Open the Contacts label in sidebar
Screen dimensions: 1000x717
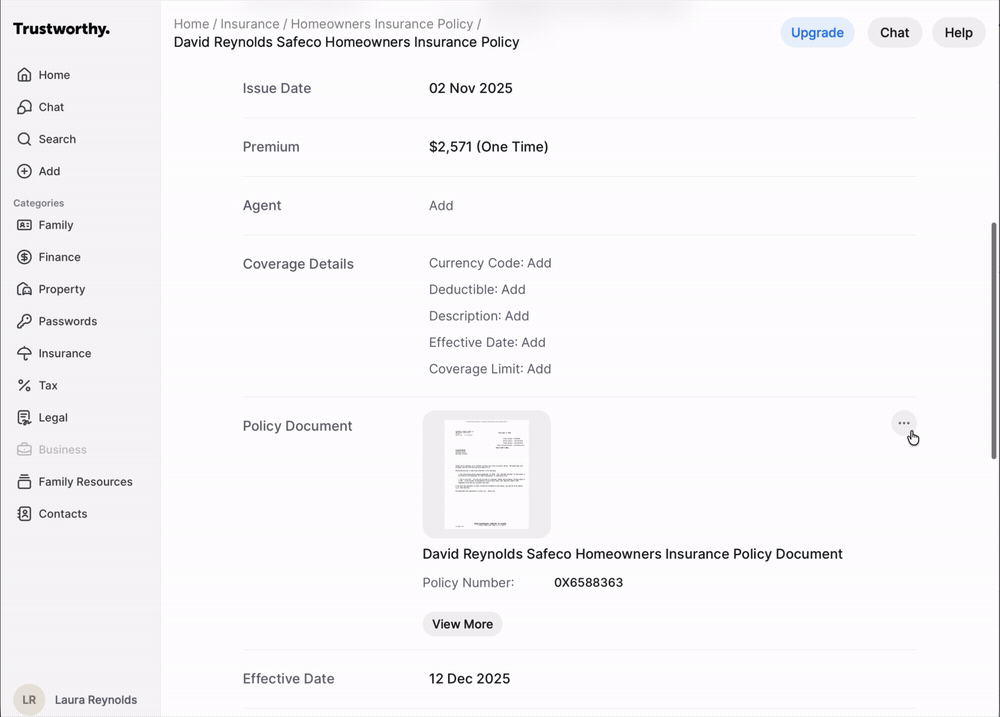(62, 514)
